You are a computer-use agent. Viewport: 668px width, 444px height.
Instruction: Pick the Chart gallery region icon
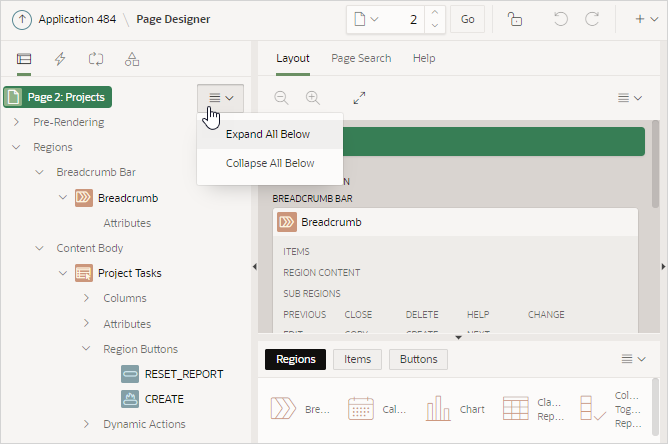click(x=438, y=408)
